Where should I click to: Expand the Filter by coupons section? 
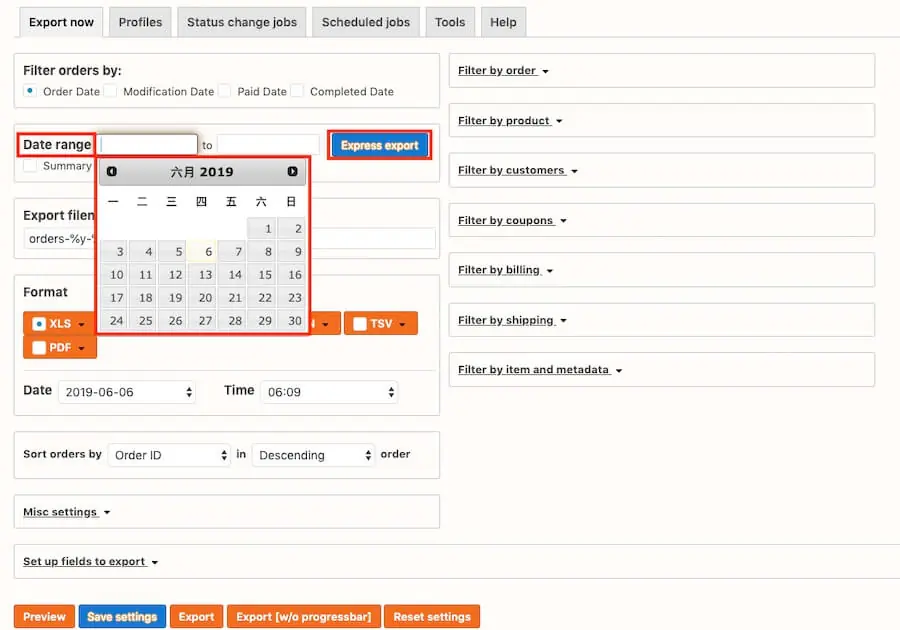pyautogui.click(x=512, y=220)
